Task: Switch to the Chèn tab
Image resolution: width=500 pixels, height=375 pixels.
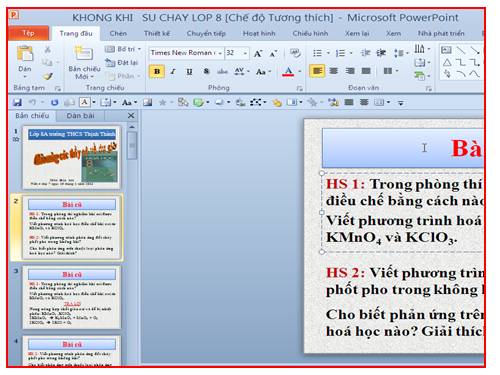Action: [x=118, y=33]
